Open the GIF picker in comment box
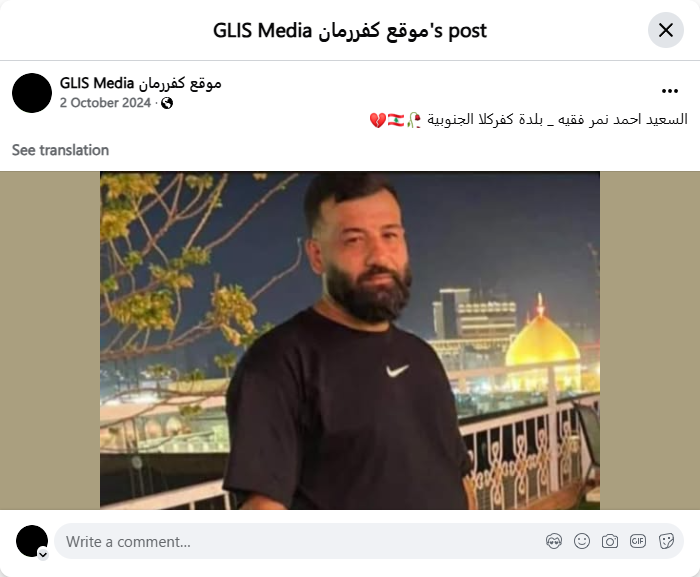 coord(638,541)
